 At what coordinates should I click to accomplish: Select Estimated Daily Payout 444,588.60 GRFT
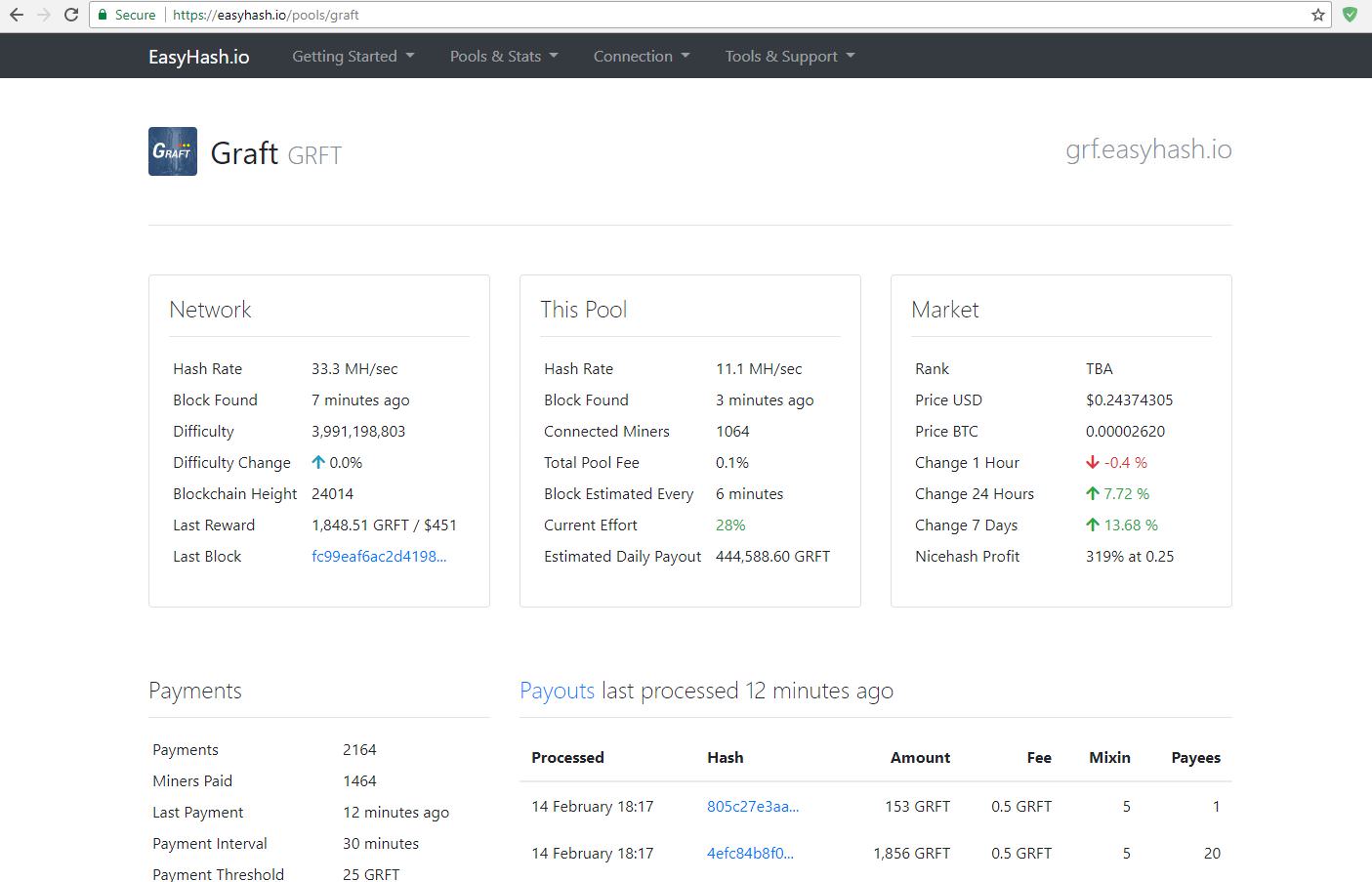[x=772, y=556]
